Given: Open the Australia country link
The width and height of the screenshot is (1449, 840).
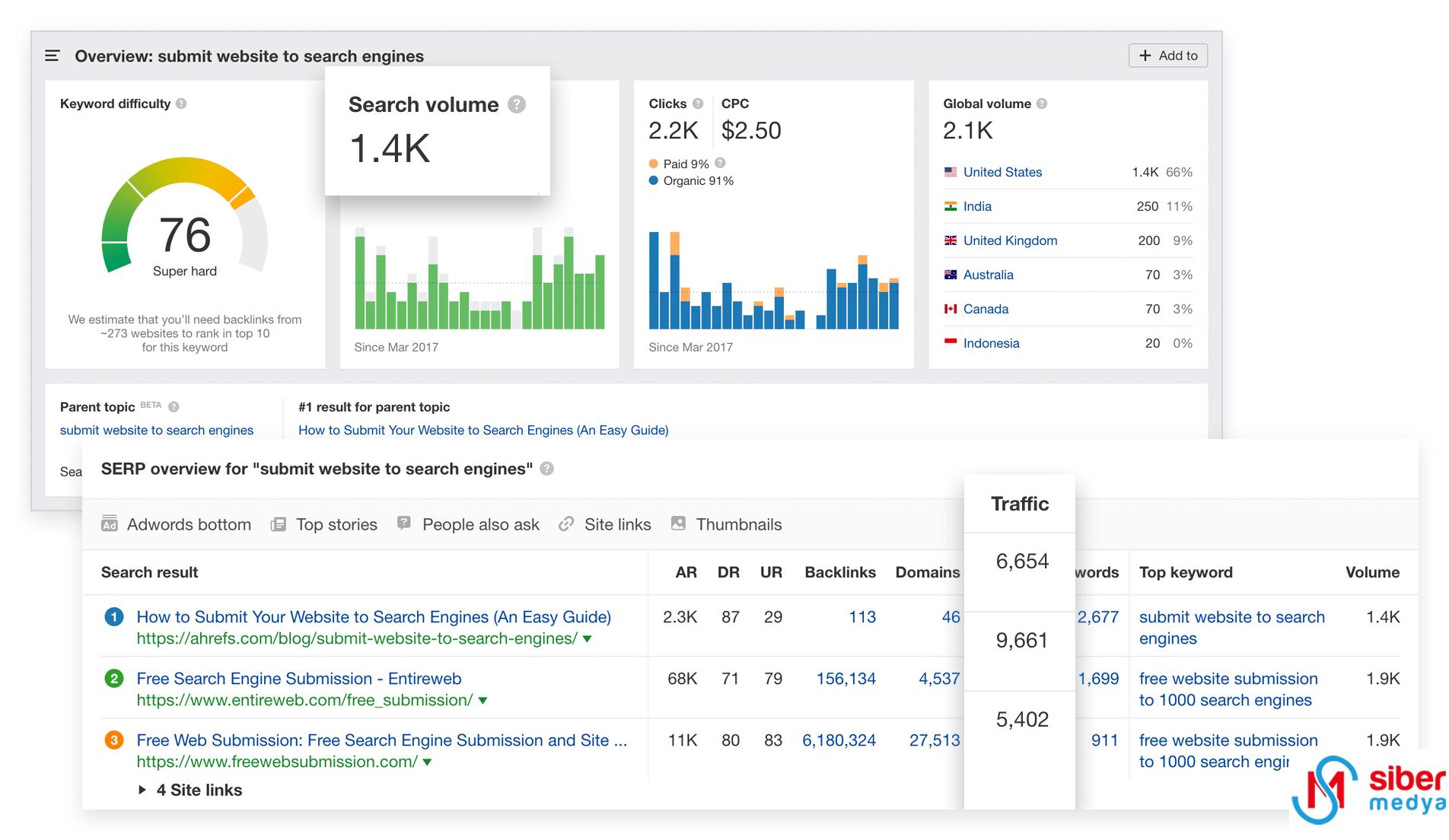Looking at the screenshot, I should click(x=988, y=275).
